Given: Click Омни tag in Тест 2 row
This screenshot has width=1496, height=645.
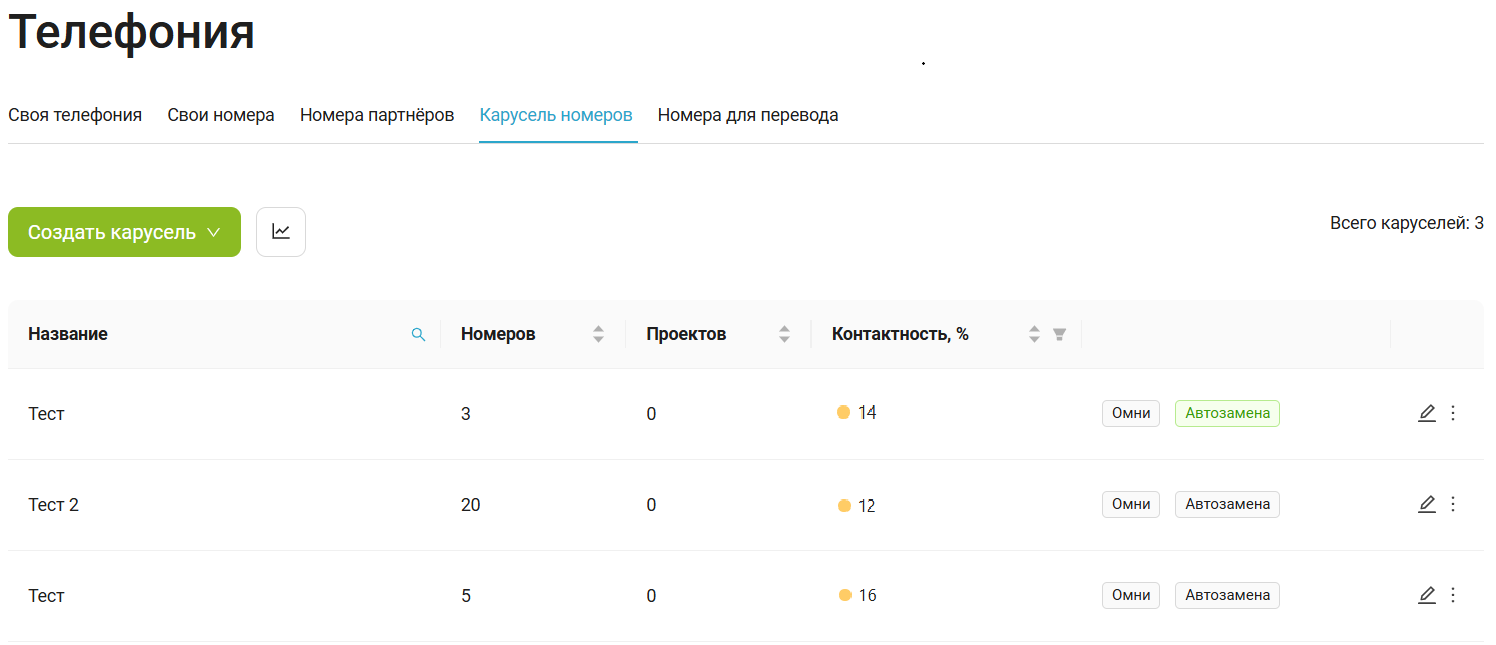Looking at the screenshot, I should coord(1131,504).
